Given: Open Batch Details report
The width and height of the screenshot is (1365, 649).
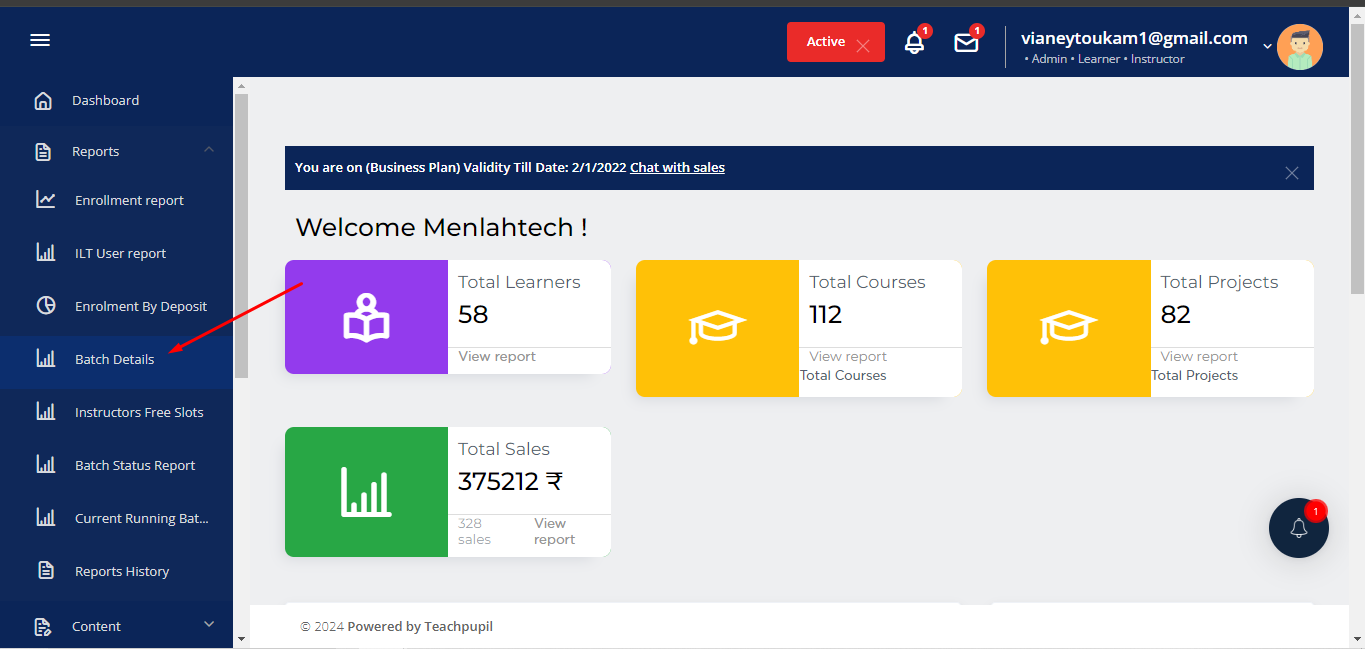Looking at the screenshot, I should coord(114,359).
